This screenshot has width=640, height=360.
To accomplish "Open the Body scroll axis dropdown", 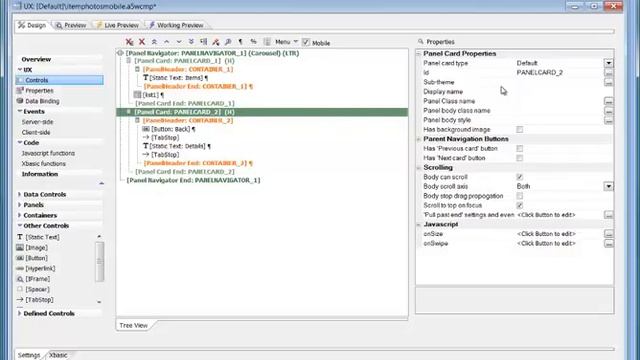I will click(609, 187).
